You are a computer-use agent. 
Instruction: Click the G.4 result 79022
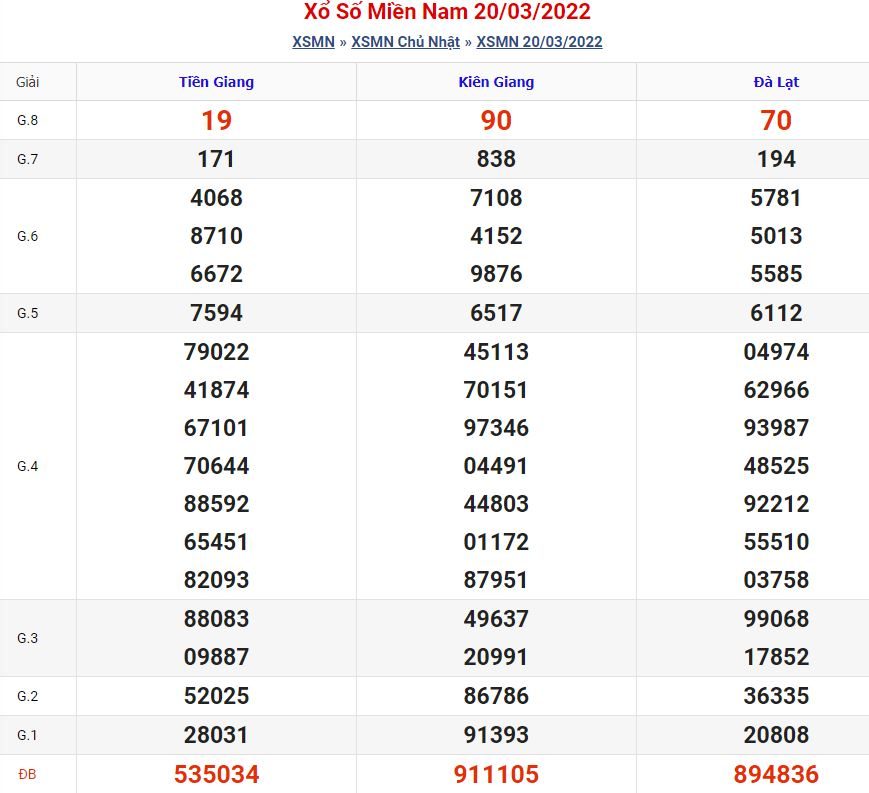pyautogui.click(x=216, y=352)
